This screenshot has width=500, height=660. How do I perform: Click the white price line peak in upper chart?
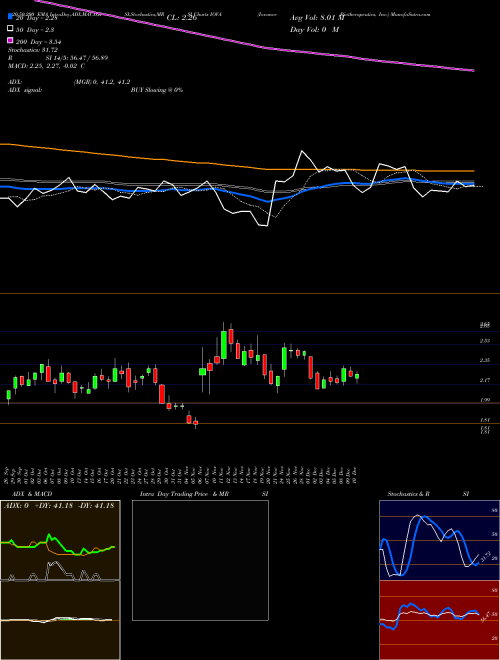[302, 151]
